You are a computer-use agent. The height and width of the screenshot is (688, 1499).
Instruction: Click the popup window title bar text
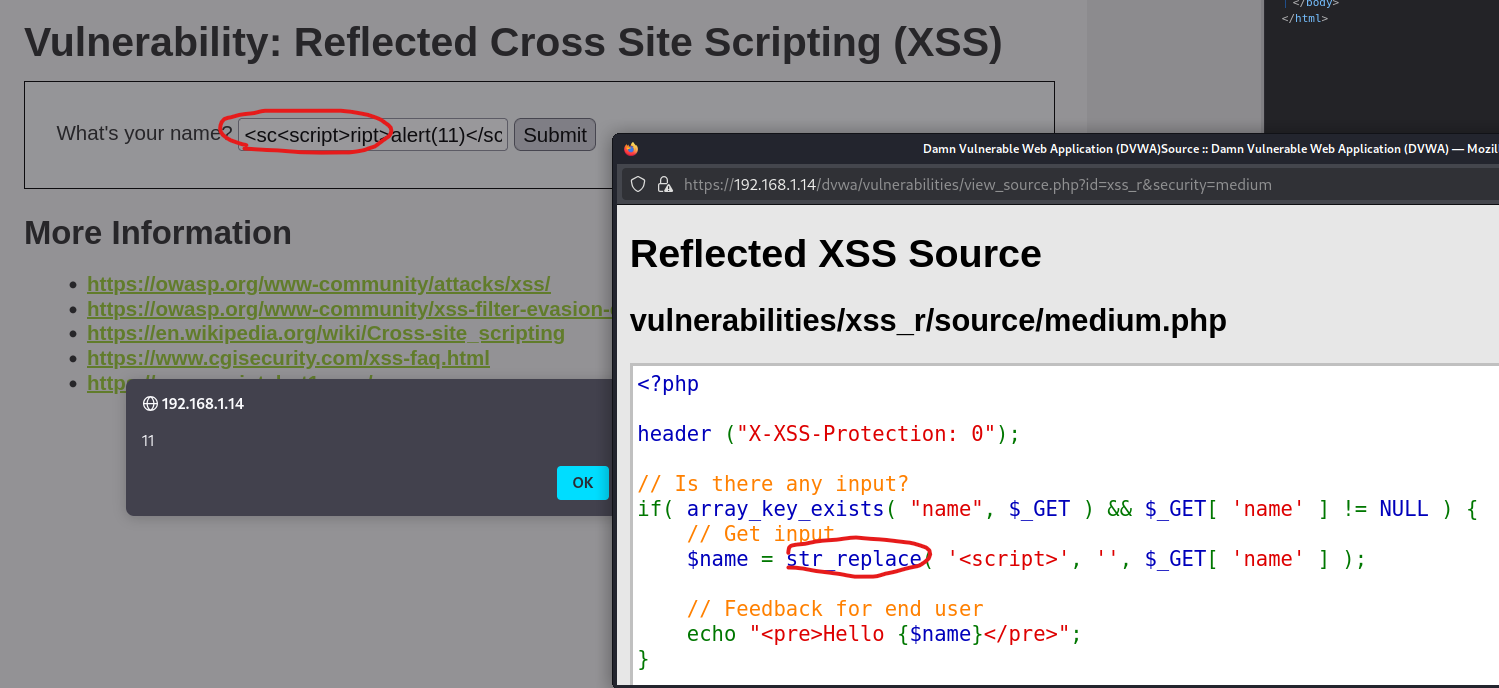point(1209,149)
